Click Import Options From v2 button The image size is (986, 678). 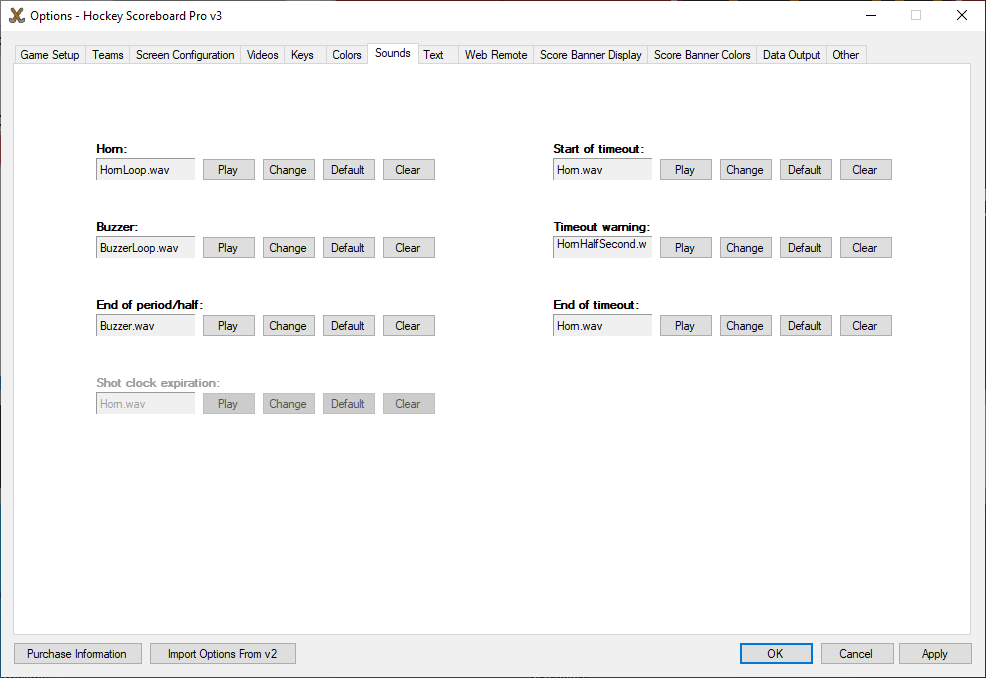pos(223,654)
